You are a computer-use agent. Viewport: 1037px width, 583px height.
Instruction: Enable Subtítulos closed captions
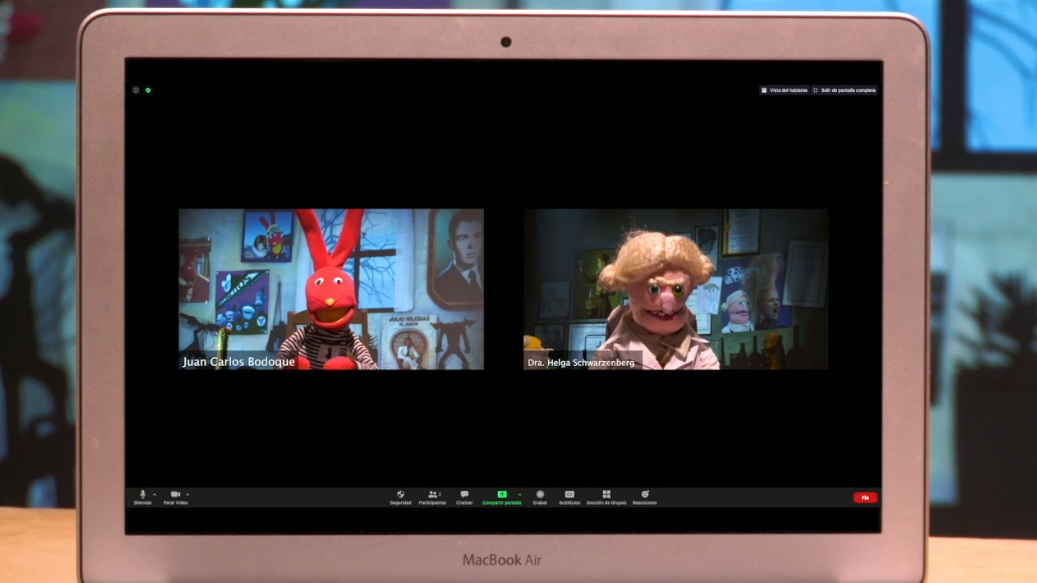tap(569, 495)
